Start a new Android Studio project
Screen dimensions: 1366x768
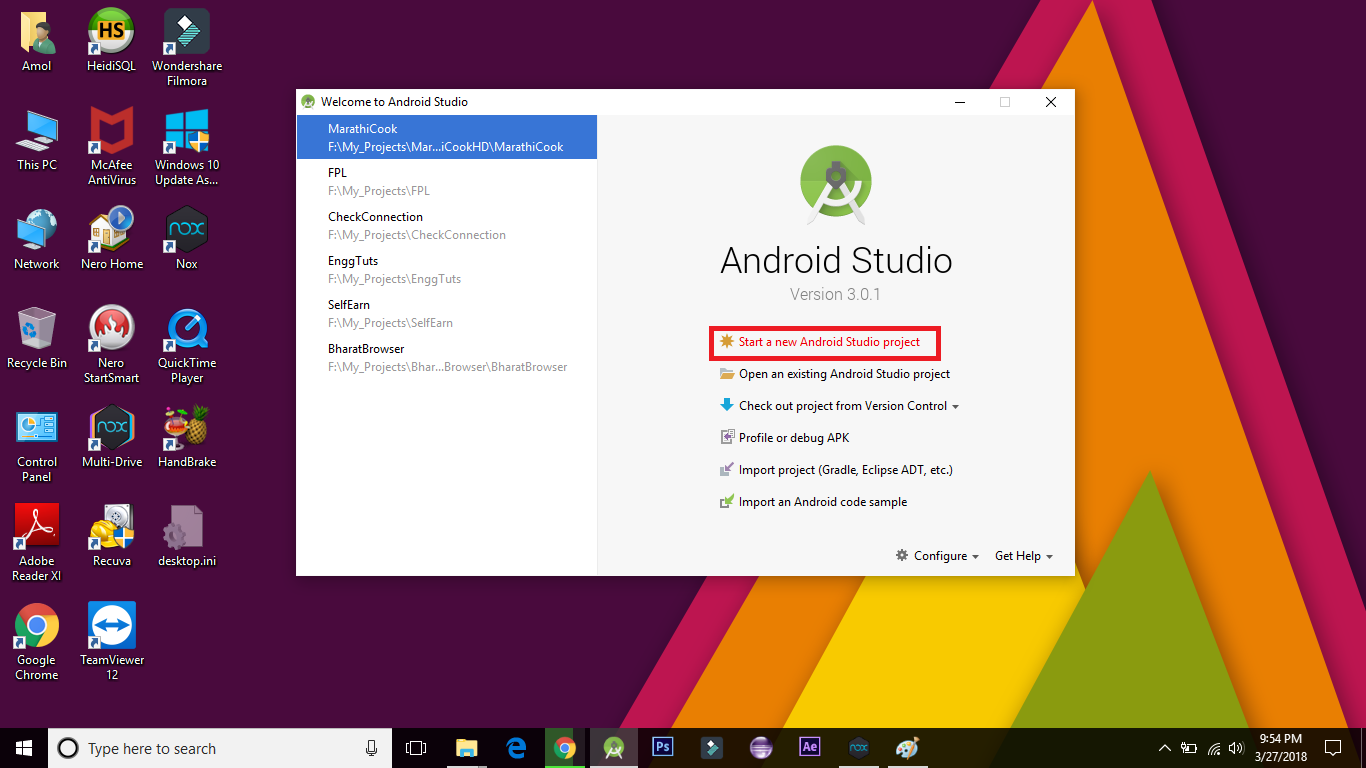pos(820,342)
